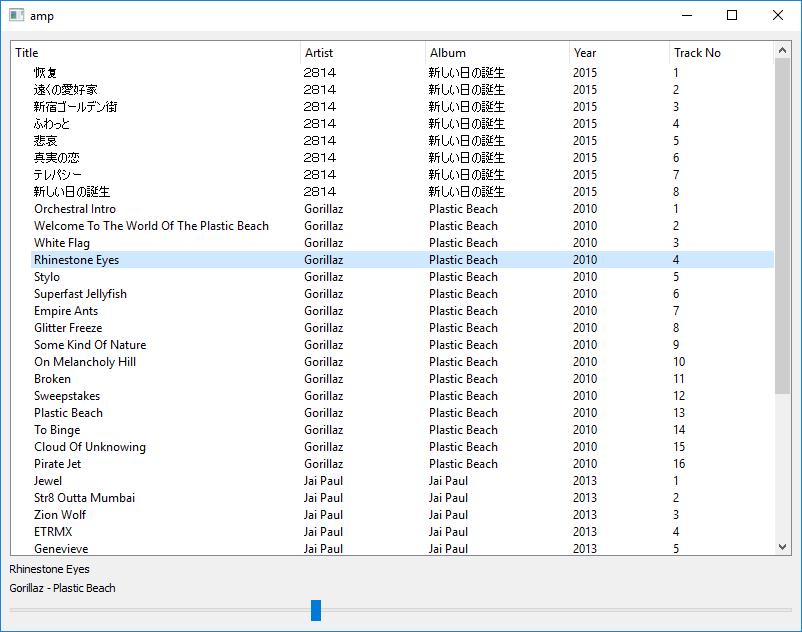Select the track '真実の恋'
The width and height of the screenshot is (802, 632).
56,157
